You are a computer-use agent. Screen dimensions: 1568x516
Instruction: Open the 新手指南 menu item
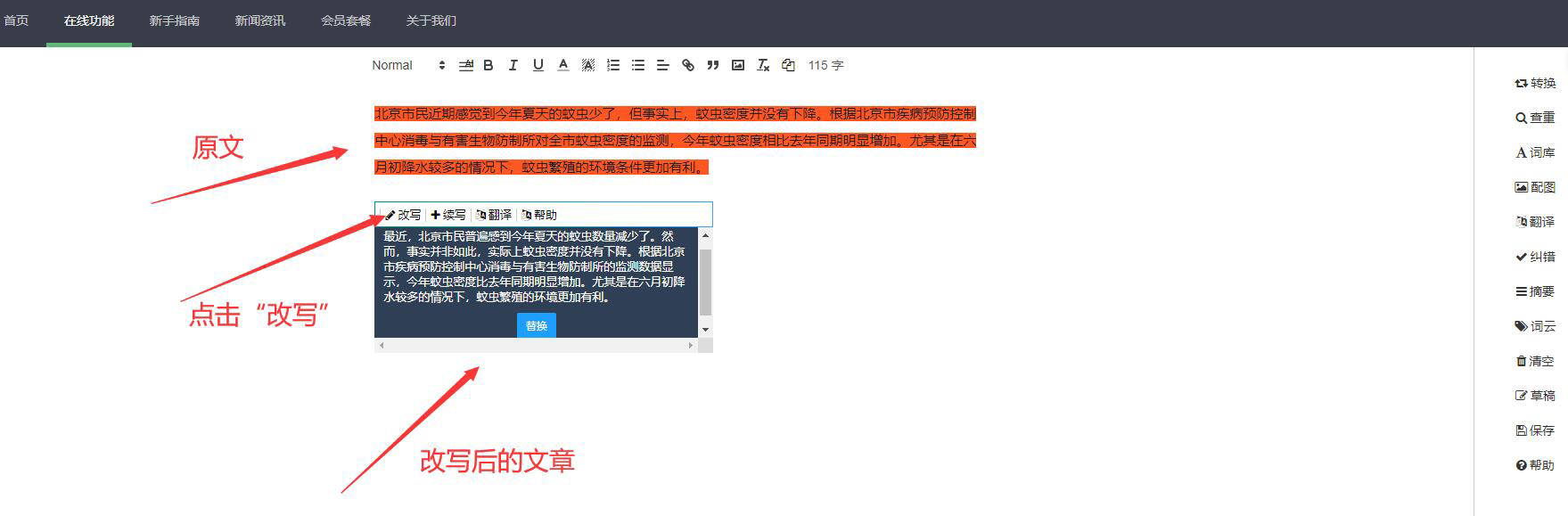(x=175, y=20)
